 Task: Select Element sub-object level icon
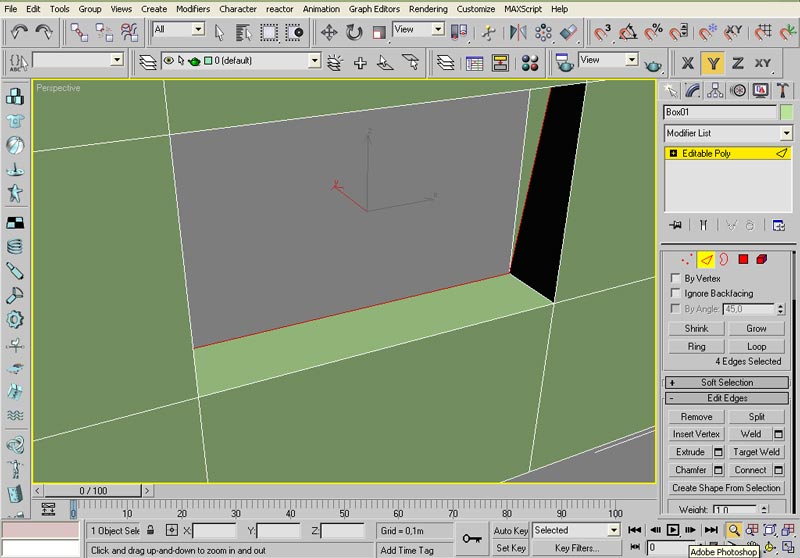coord(762,260)
